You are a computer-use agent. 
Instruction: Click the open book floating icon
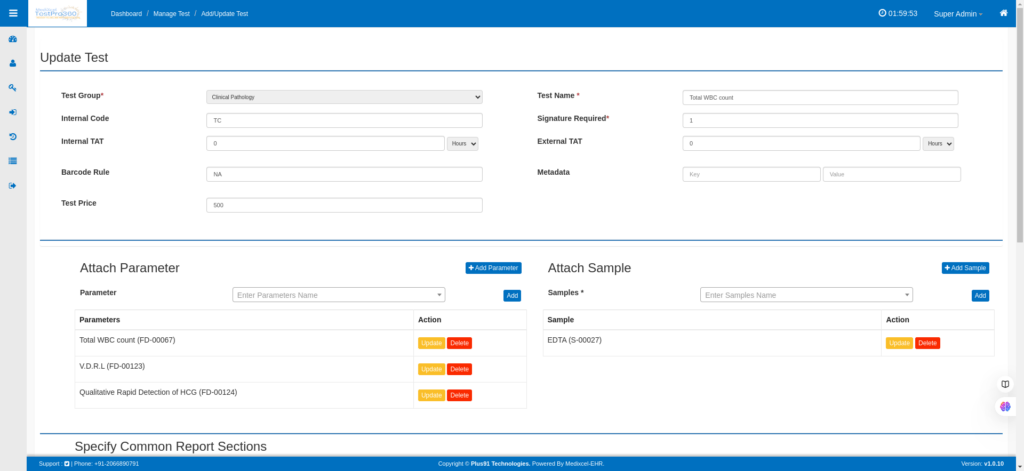click(1005, 384)
